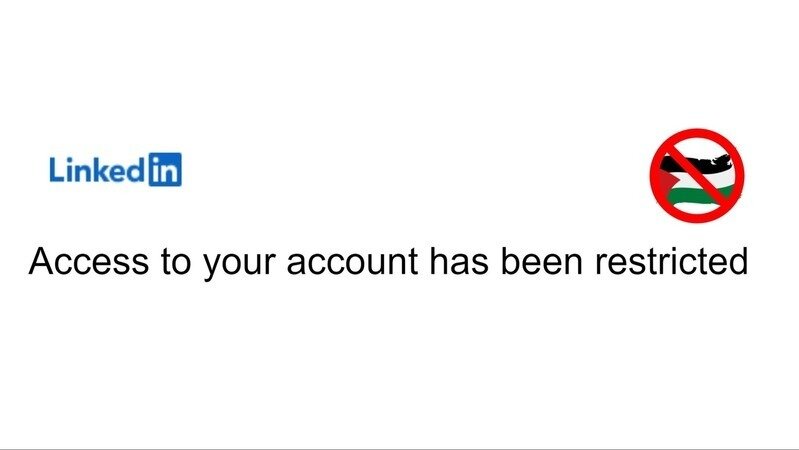Click the word "account" in the heading
This screenshot has width=799, height=450.
point(352,262)
